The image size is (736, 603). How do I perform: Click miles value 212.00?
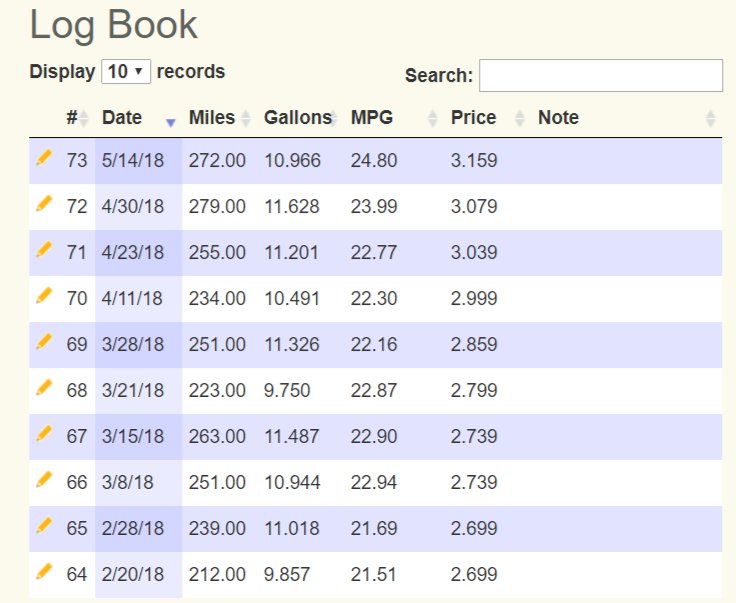[x=217, y=574]
